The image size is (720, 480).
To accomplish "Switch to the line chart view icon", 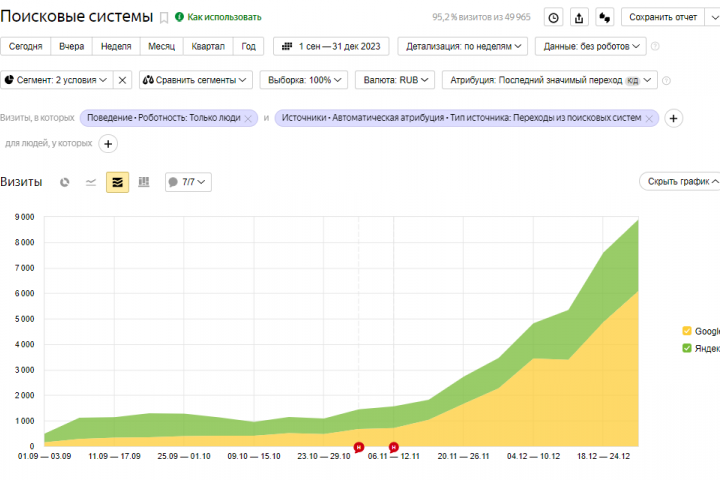I will click(91, 182).
